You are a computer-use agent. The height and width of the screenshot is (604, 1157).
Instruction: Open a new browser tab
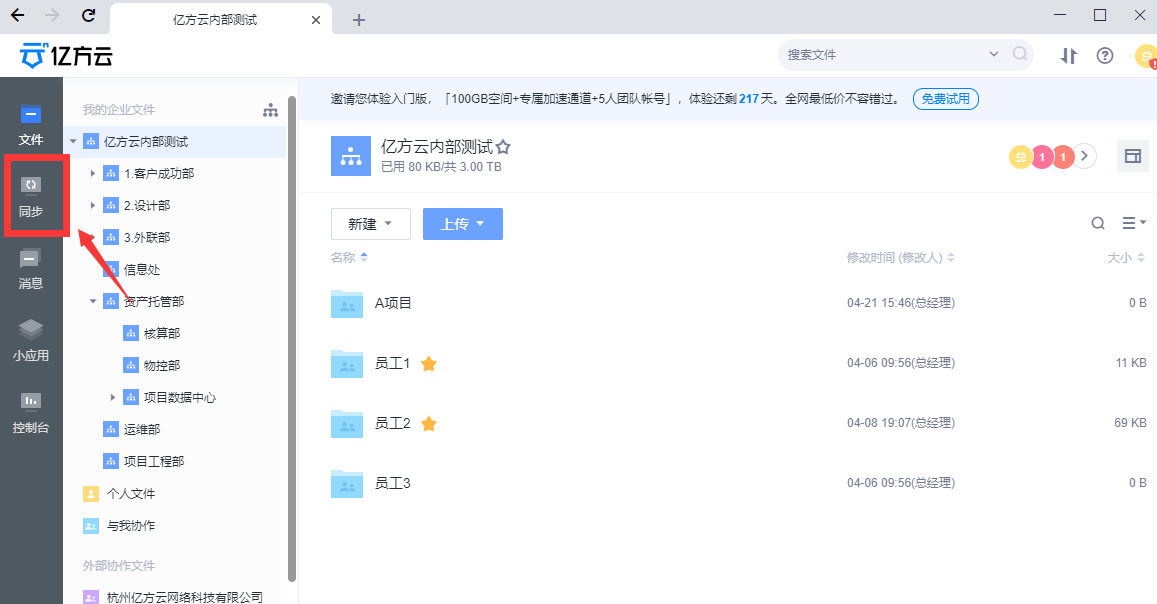[359, 20]
